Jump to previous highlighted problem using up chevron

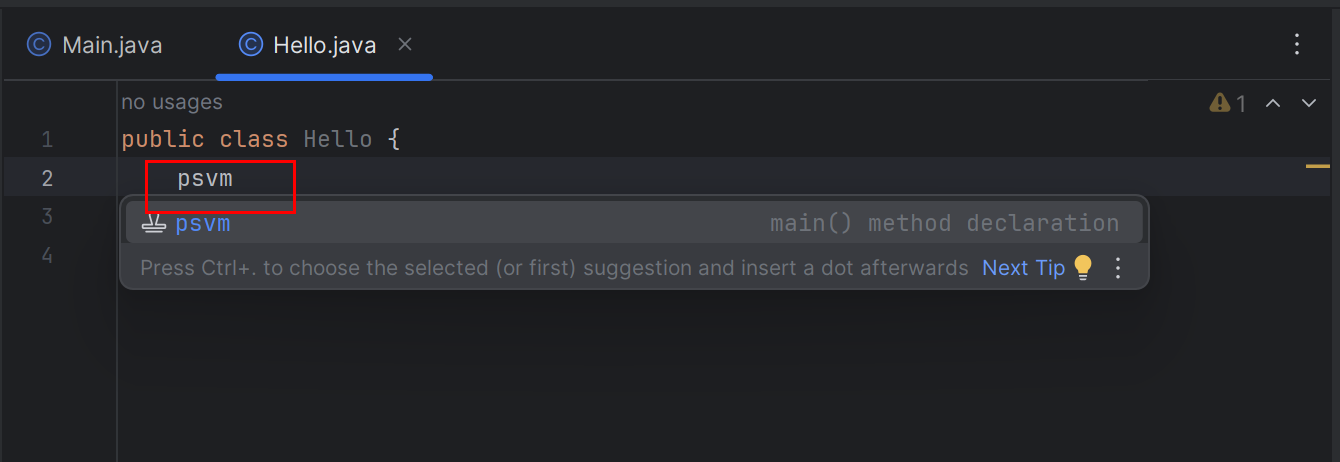coord(1273,103)
